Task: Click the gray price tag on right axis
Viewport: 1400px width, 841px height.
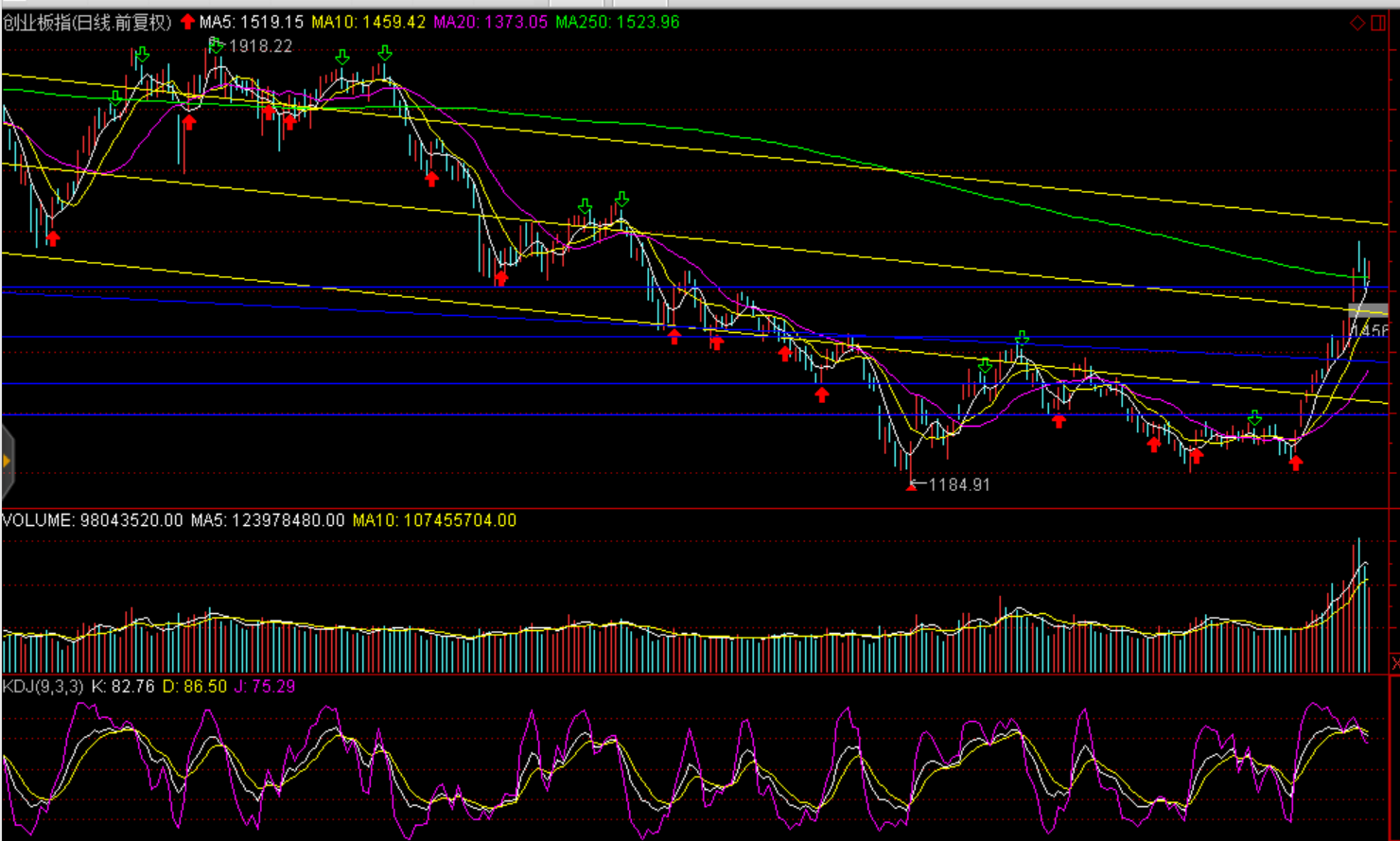Action: (x=1368, y=310)
